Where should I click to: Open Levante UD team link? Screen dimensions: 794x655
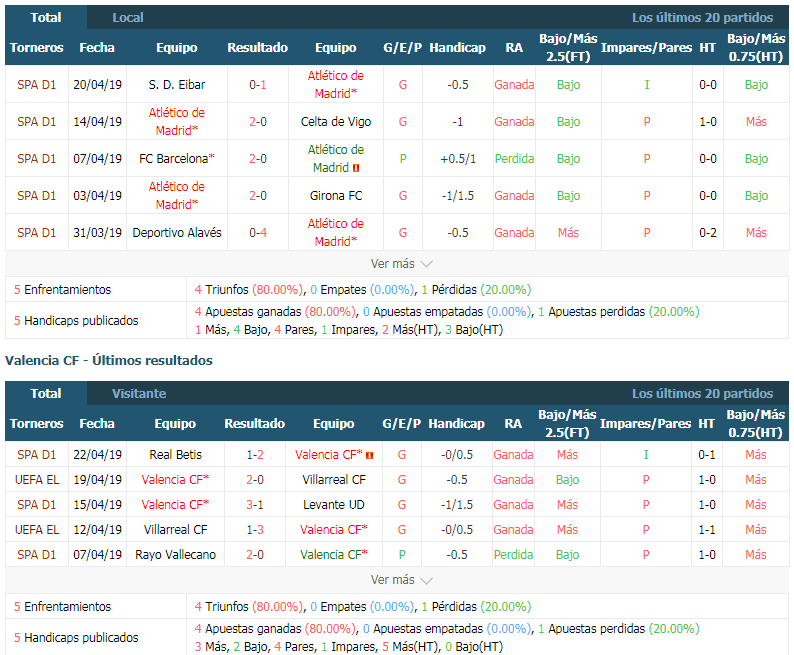(334, 505)
